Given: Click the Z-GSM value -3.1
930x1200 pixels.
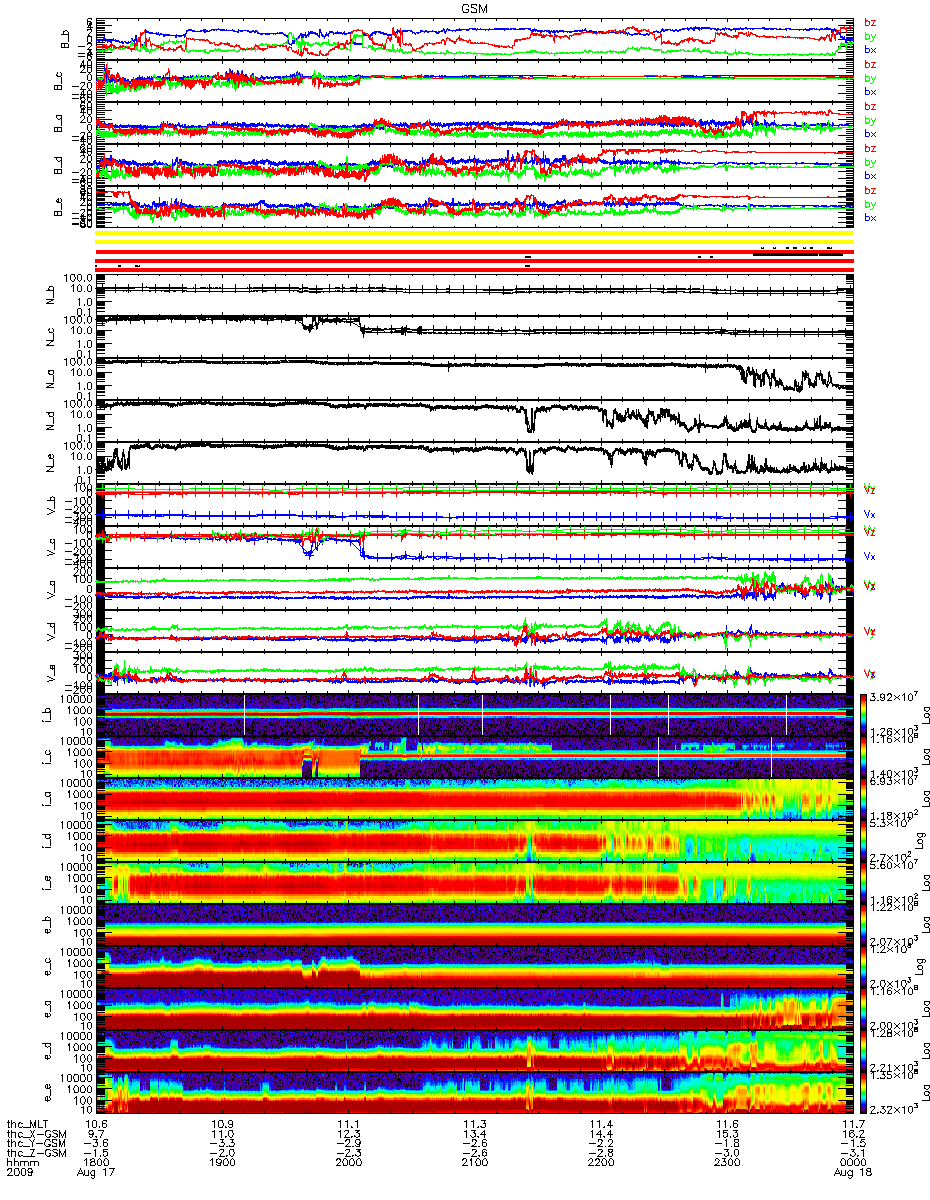Looking at the screenshot, I should point(853,1154).
